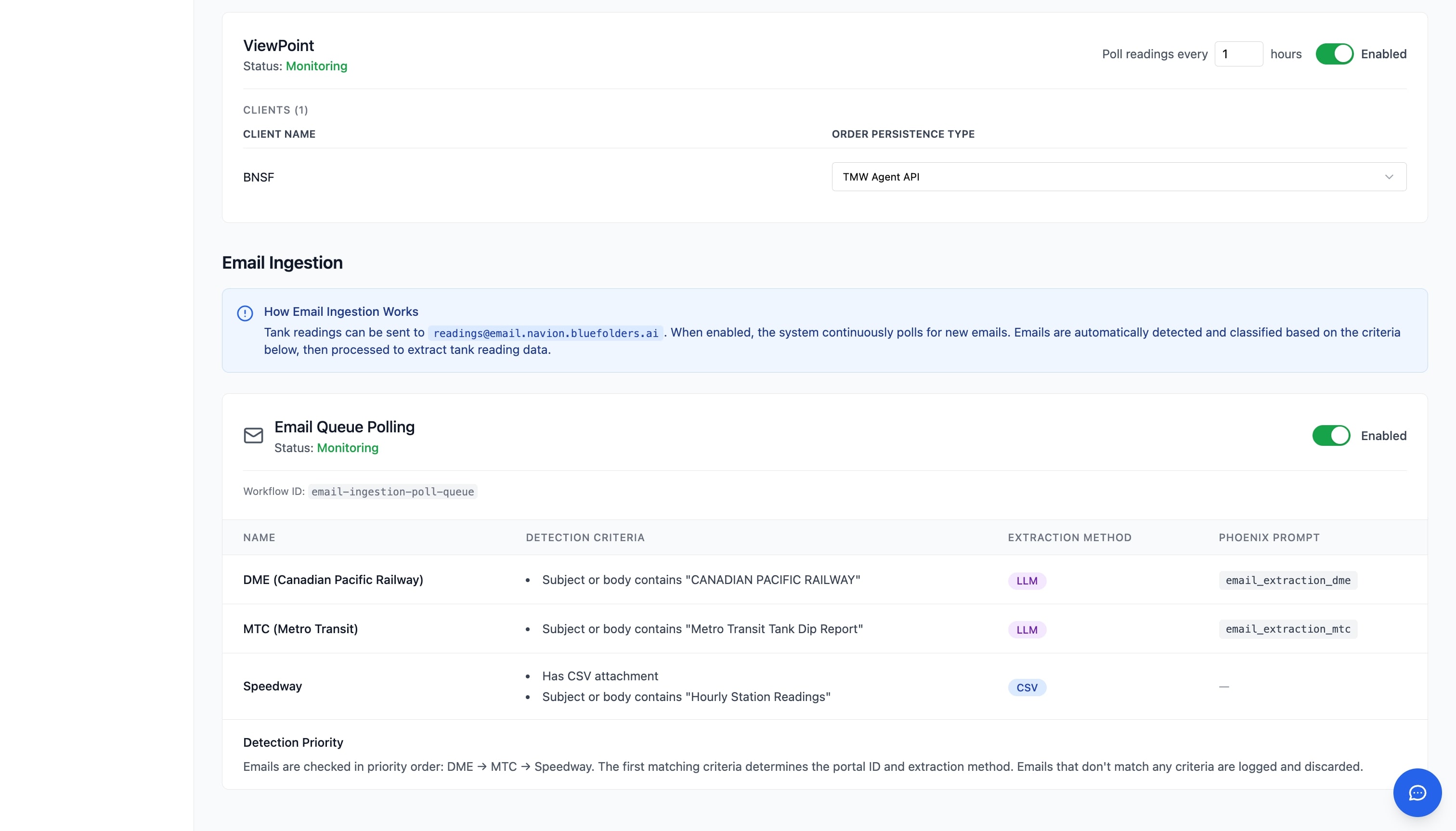The image size is (1456, 831).
Task: Click the readings@email.navion.bluefolders.ai address snippet
Action: tap(545, 333)
